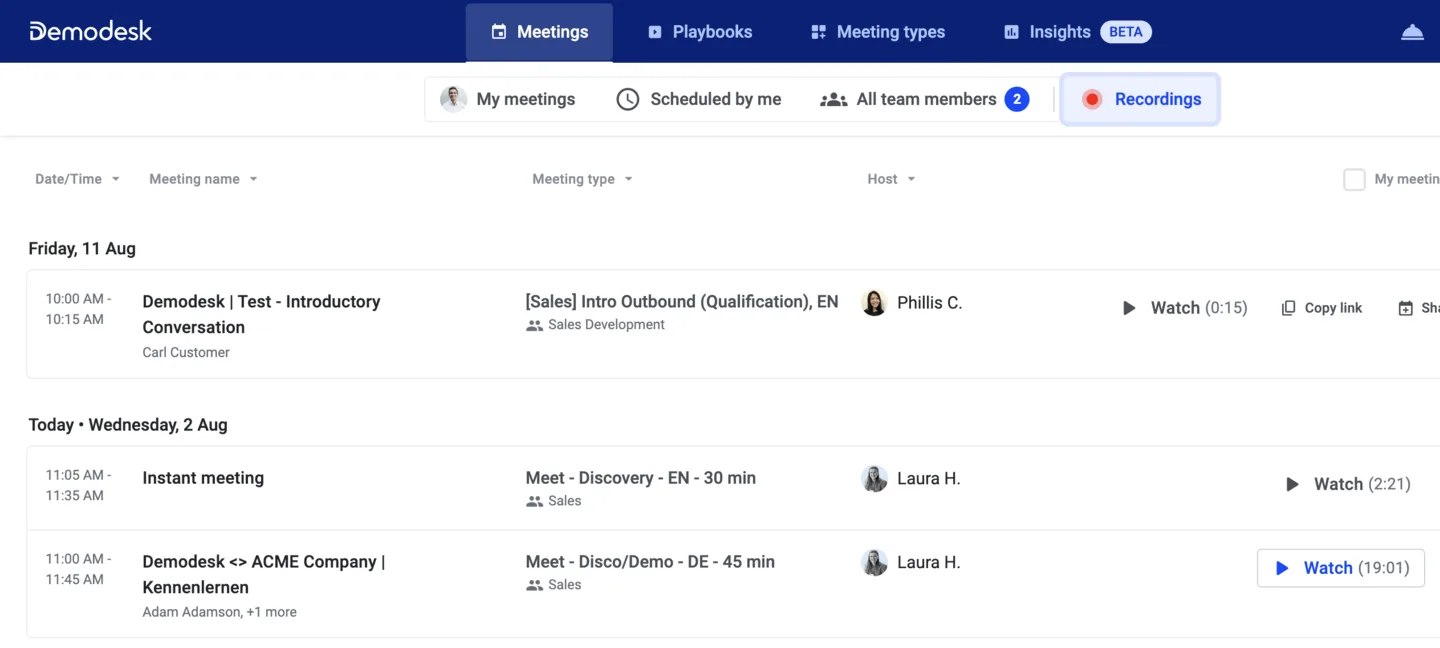Click the share calendar icon on first row
Screen dimensions: 1440x648
tap(1405, 308)
